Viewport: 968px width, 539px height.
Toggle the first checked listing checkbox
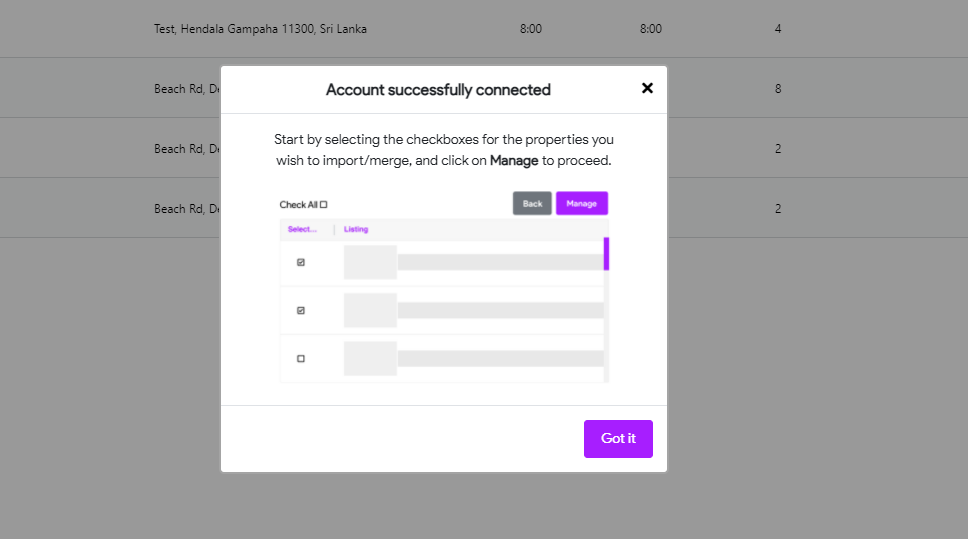pos(301,262)
